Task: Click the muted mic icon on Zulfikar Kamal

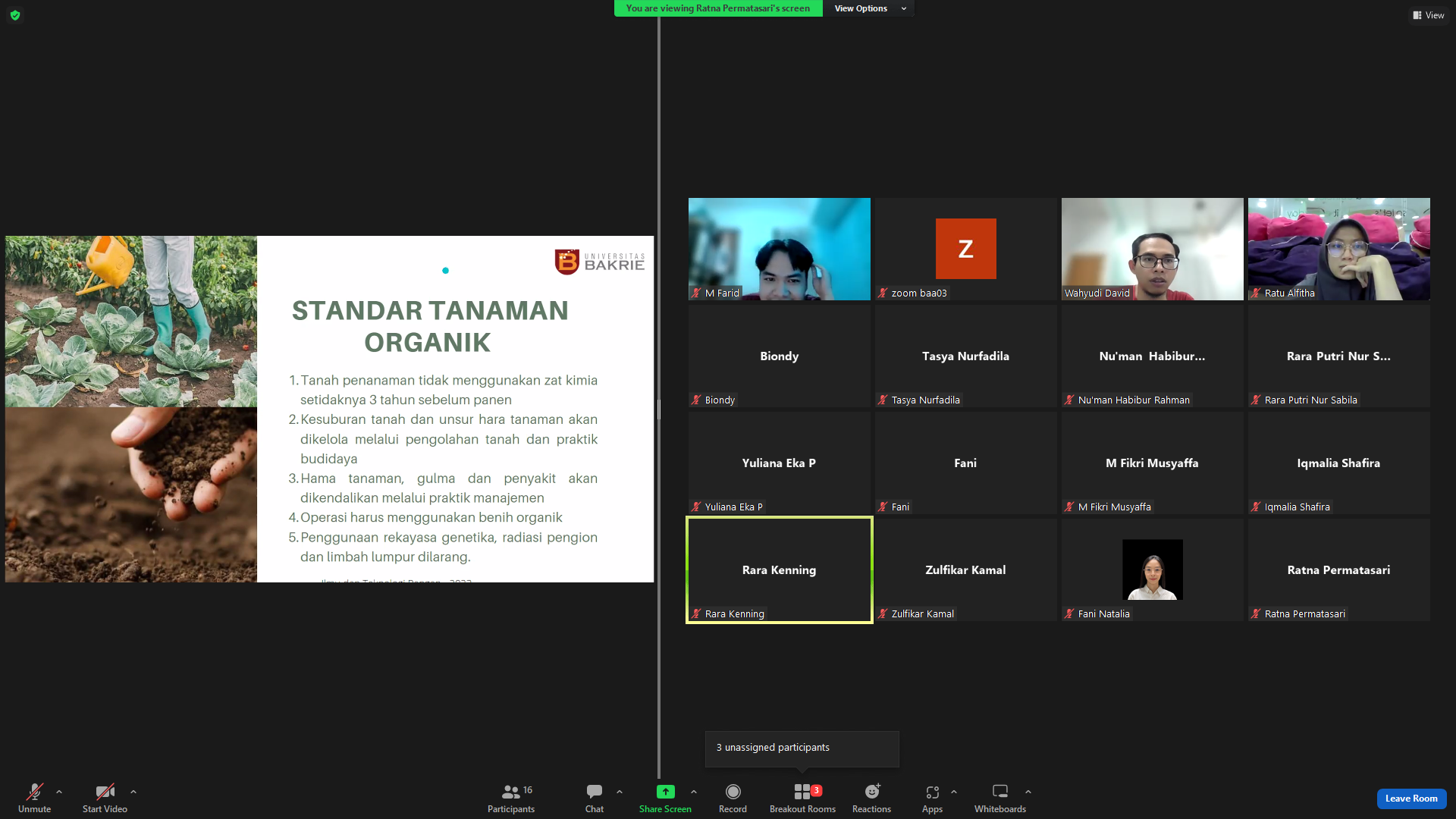Action: [883, 613]
